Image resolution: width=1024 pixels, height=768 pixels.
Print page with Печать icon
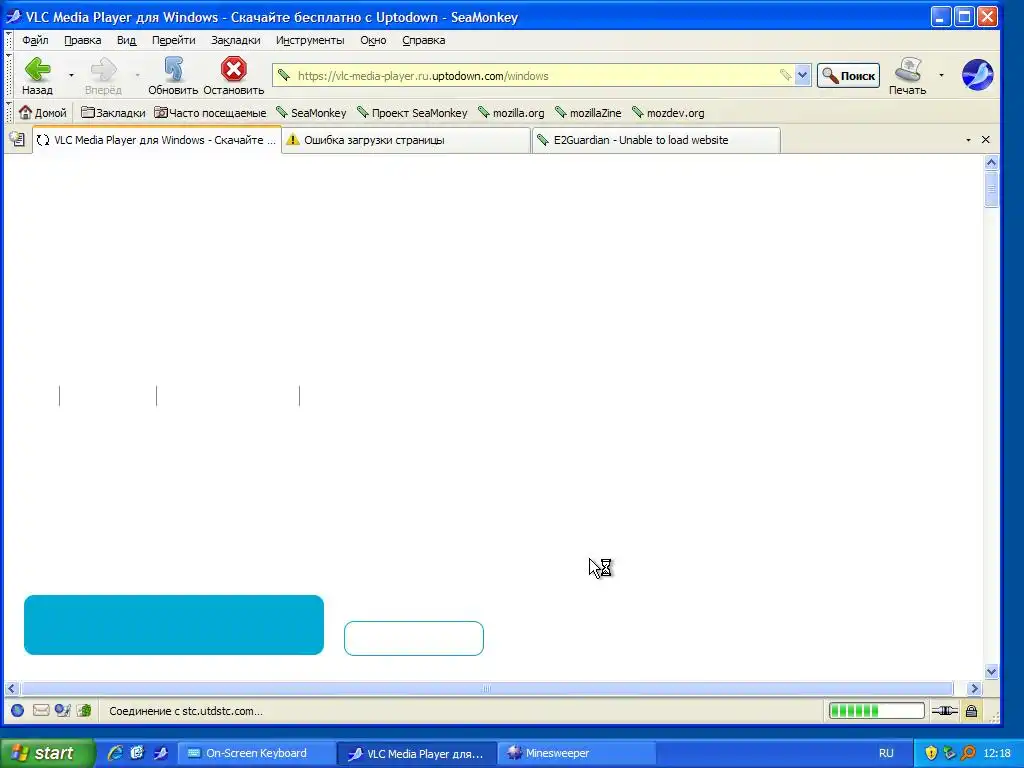(x=907, y=76)
